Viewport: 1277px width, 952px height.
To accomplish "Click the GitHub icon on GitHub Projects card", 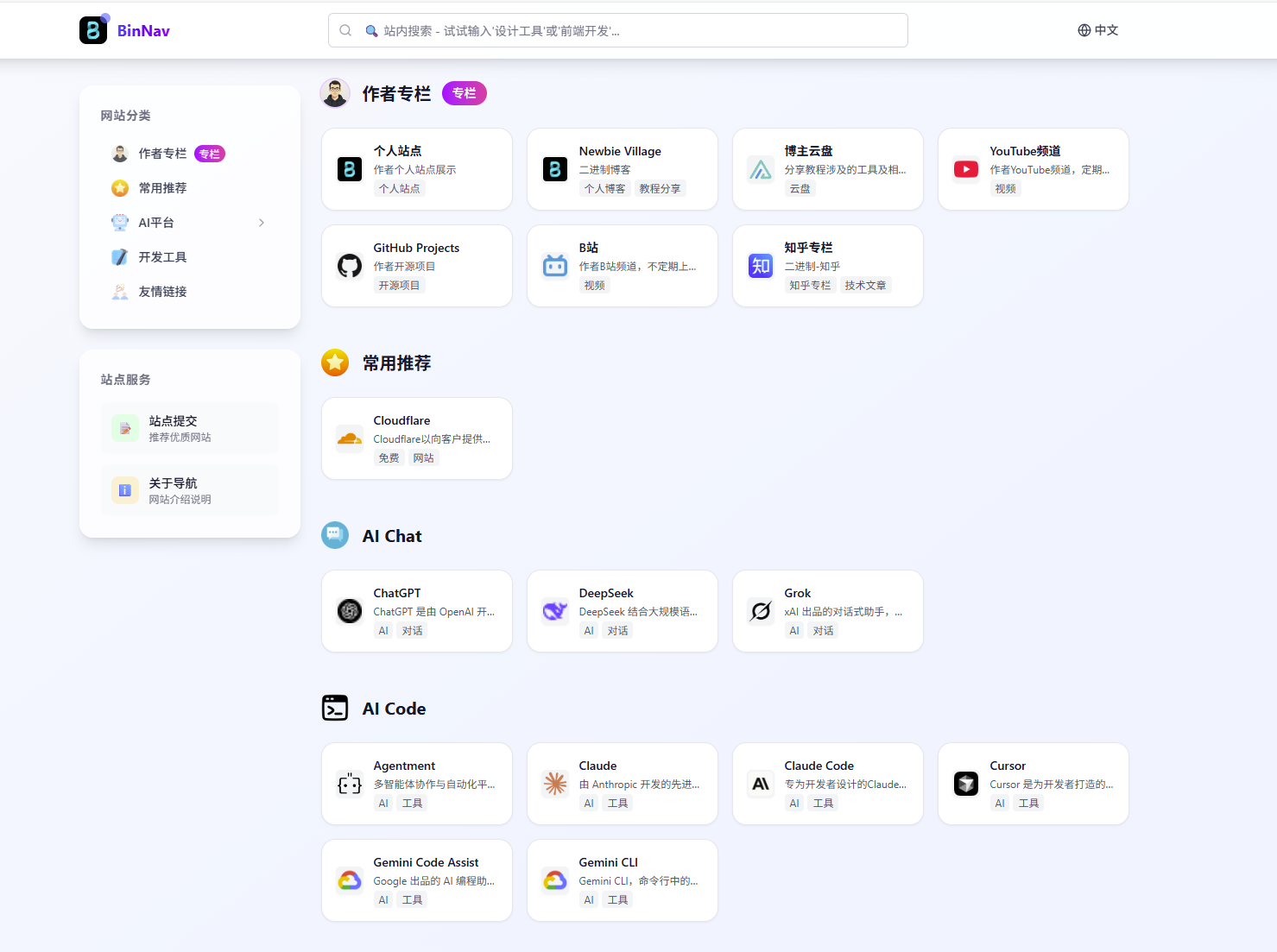I will 349,266.
